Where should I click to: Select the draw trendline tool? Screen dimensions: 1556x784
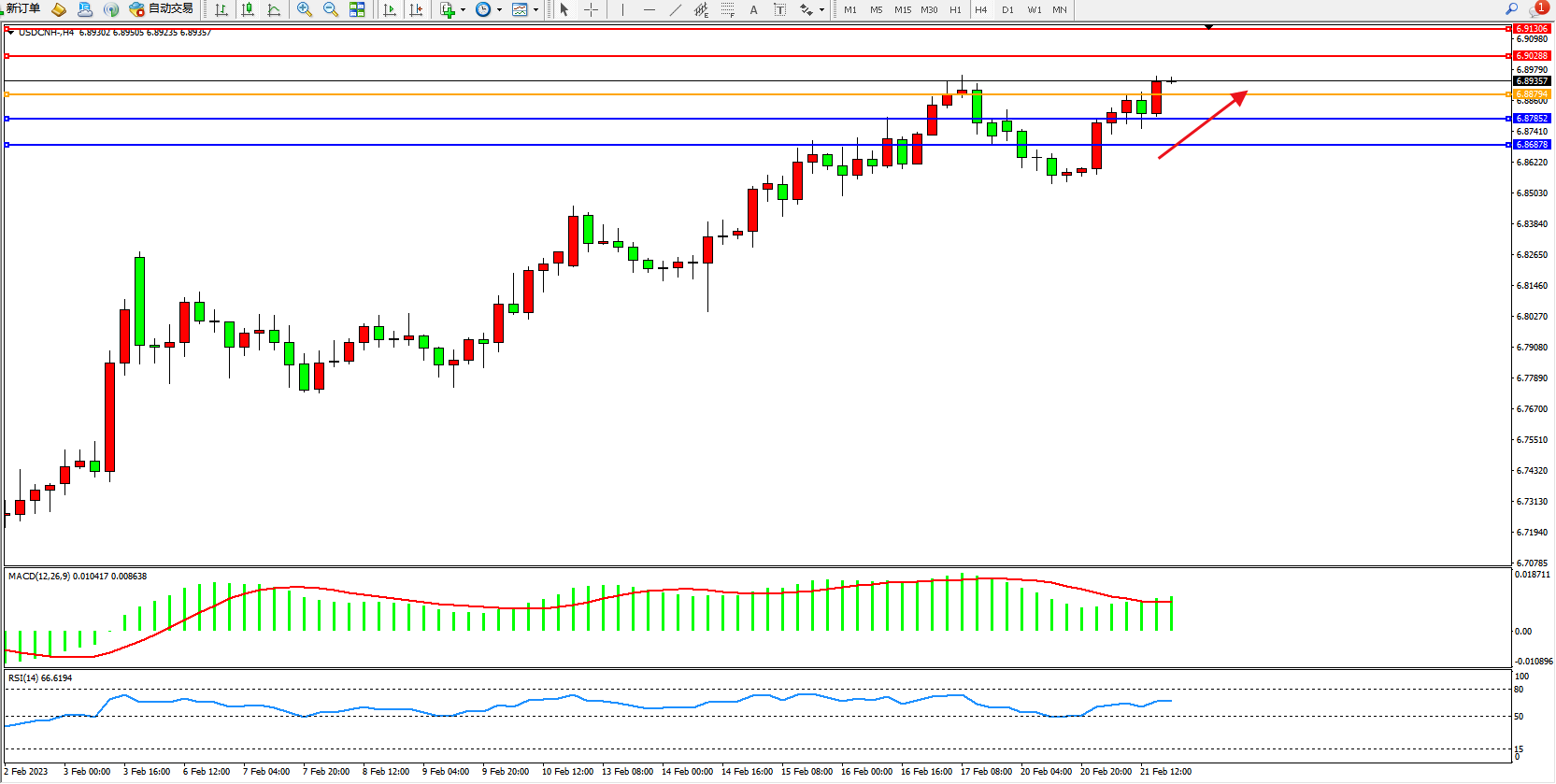click(675, 9)
